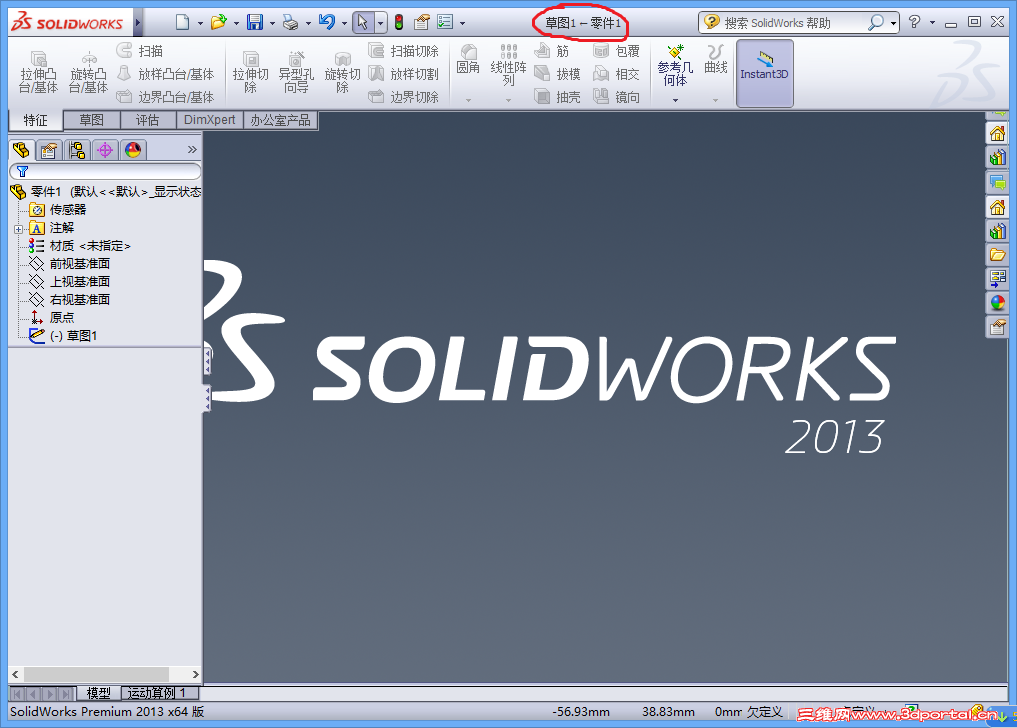
Task: Click the Print icon
Action: point(291,23)
